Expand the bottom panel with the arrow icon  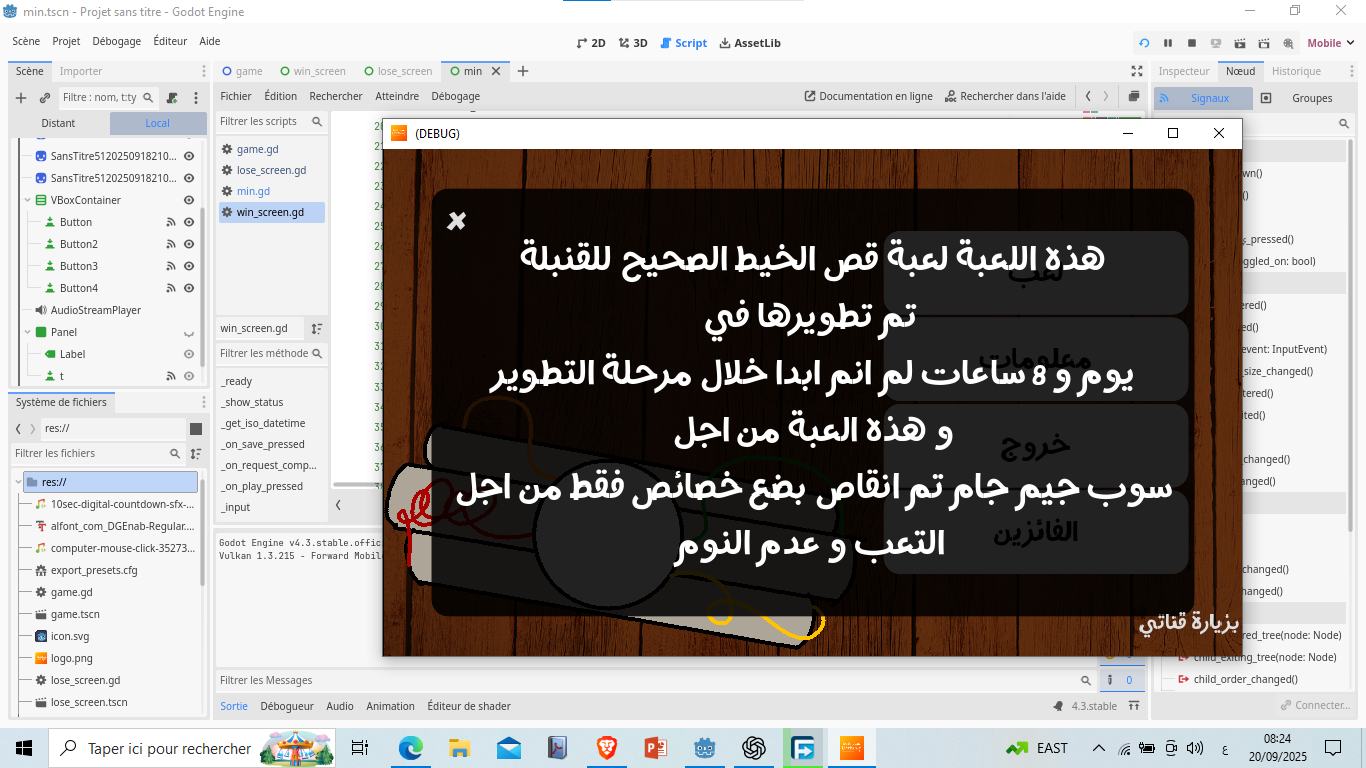click(1134, 706)
